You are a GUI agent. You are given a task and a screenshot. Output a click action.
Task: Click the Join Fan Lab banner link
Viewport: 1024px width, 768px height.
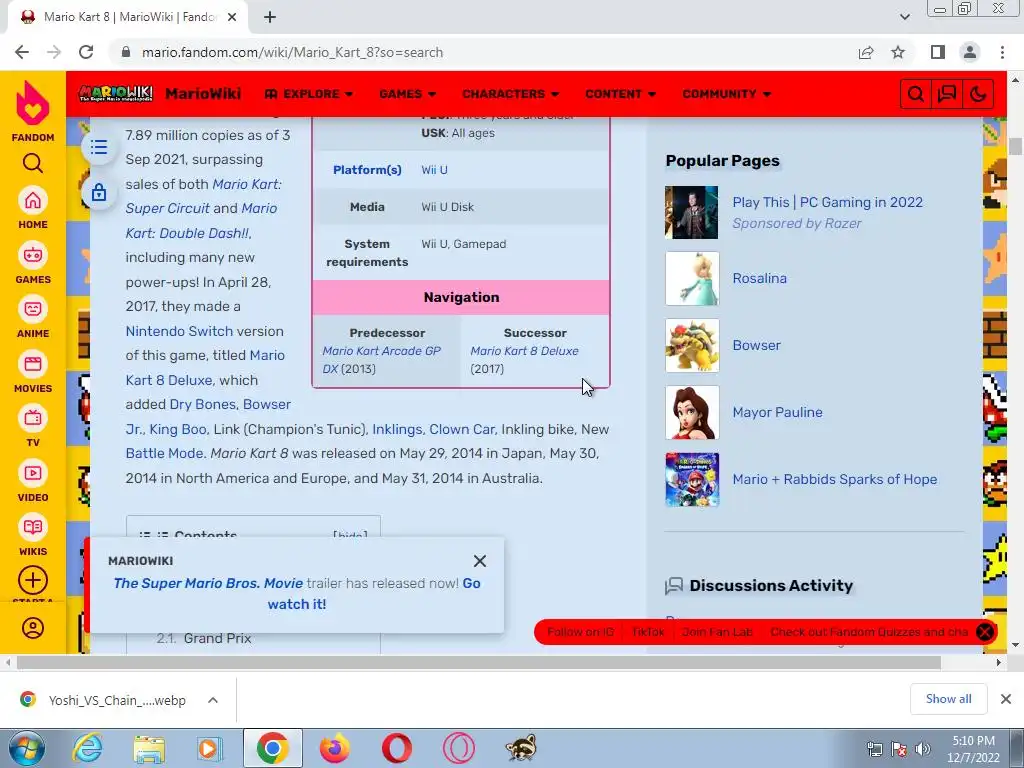click(x=717, y=632)
